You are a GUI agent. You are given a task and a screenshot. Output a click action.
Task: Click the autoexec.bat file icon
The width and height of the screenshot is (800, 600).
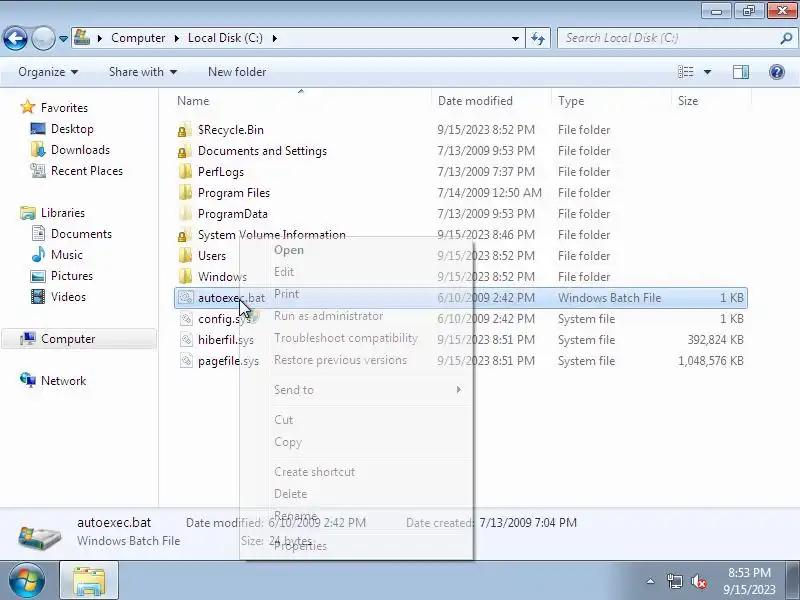186,297
